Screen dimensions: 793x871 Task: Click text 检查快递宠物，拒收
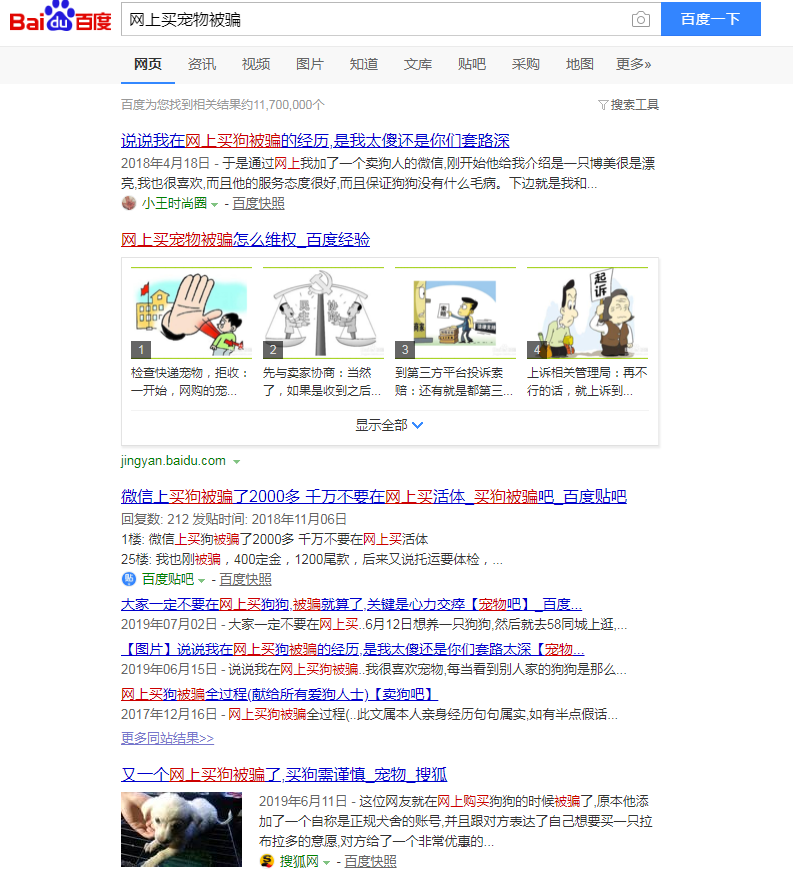point(189,382)
